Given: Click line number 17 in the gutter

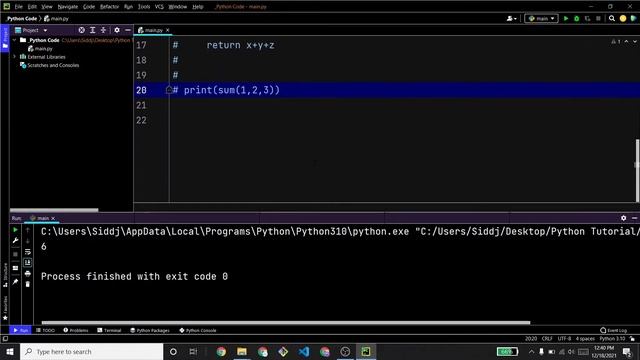Looking at the screenshot, I should [141, 45].
